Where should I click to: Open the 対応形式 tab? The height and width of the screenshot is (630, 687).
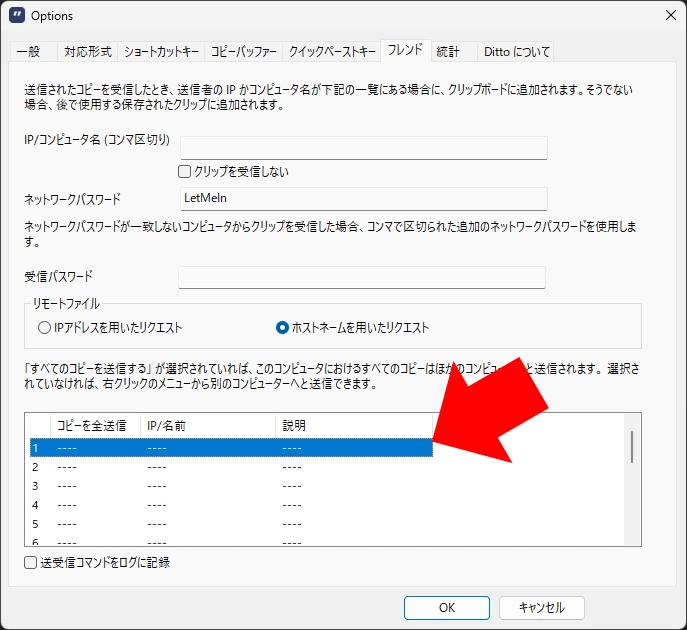[x=88, y=52]
